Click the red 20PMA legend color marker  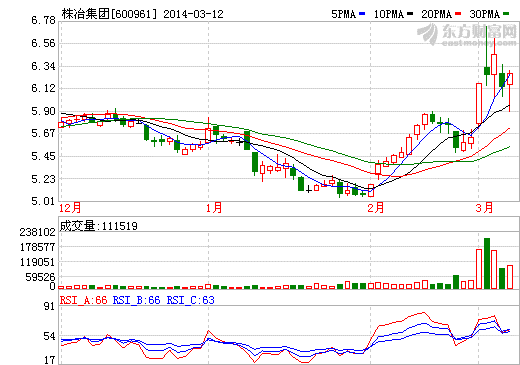tap(458, 14)
